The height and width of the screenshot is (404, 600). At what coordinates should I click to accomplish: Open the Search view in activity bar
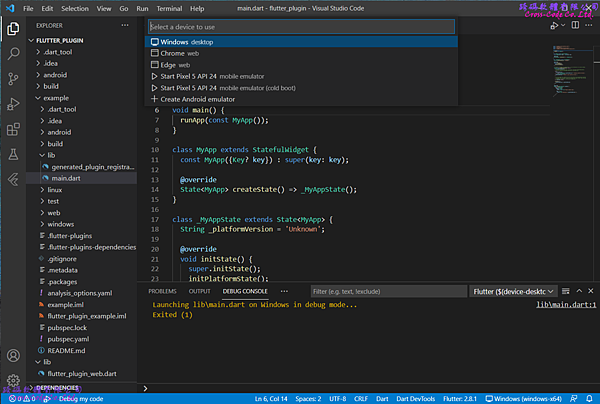(x=14, y=53)
